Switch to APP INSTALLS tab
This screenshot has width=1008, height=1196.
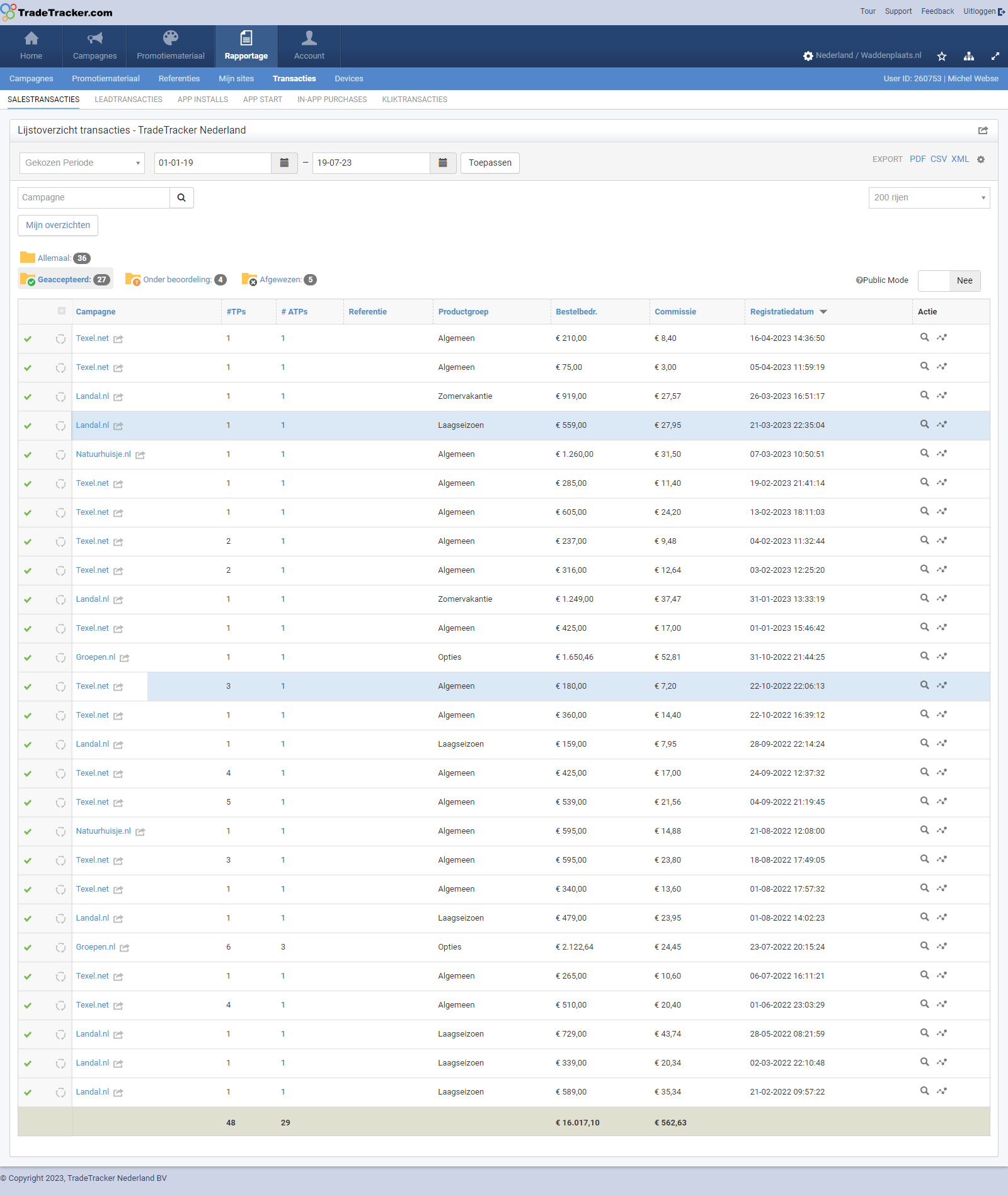[203, 100]
